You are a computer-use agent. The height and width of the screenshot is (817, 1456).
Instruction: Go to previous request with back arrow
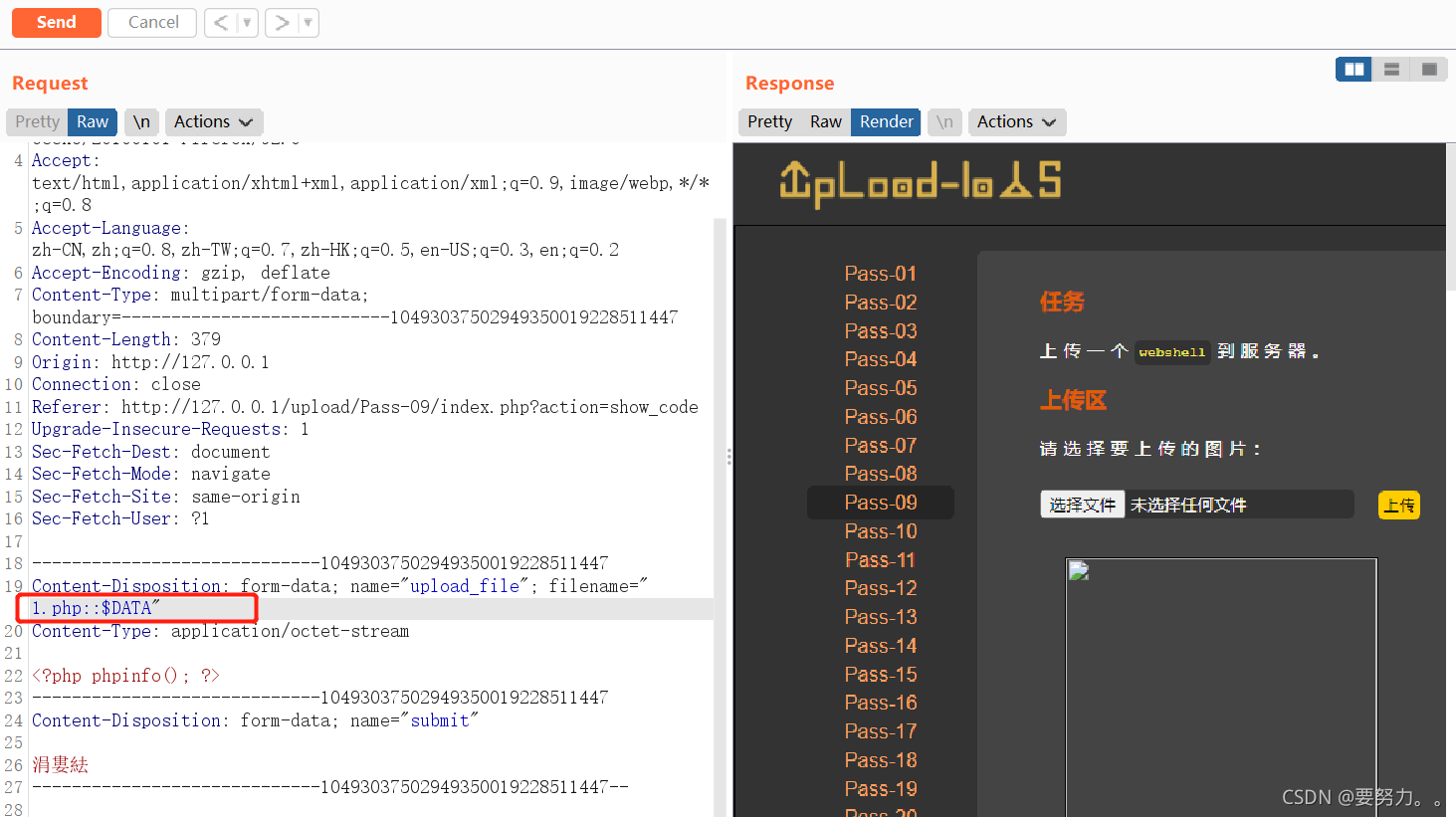pos(221,22)
